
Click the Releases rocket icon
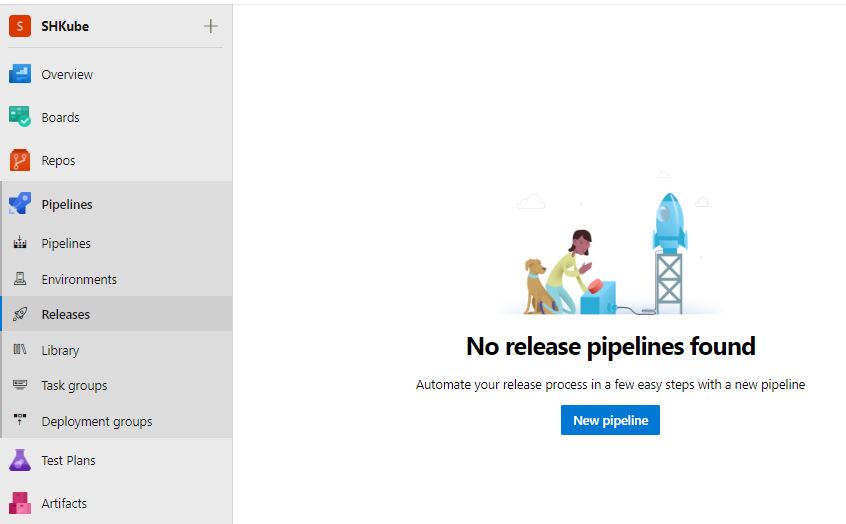pos(20,314)
